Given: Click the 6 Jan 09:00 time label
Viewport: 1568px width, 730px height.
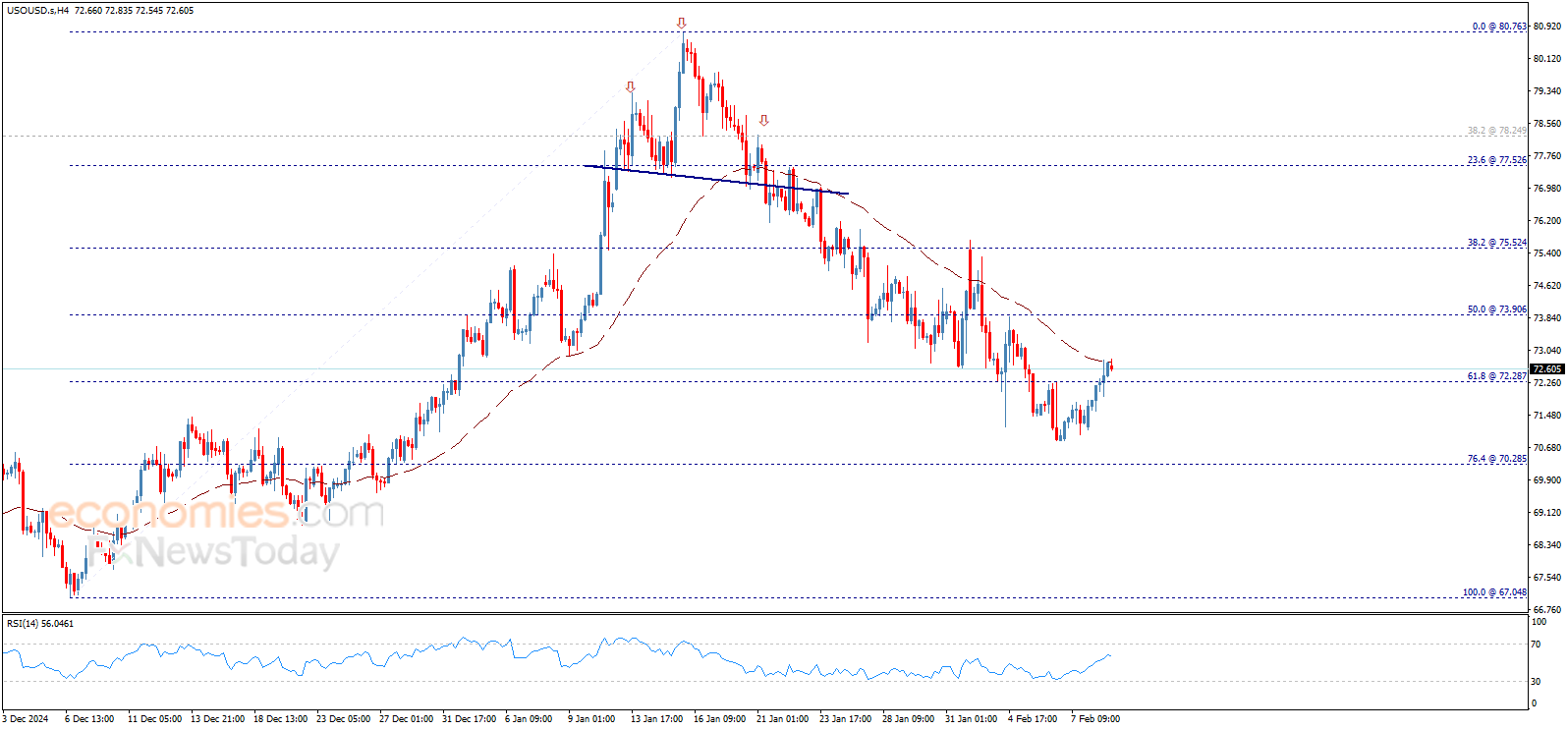Looking at the screenshot, I should 529,719.
